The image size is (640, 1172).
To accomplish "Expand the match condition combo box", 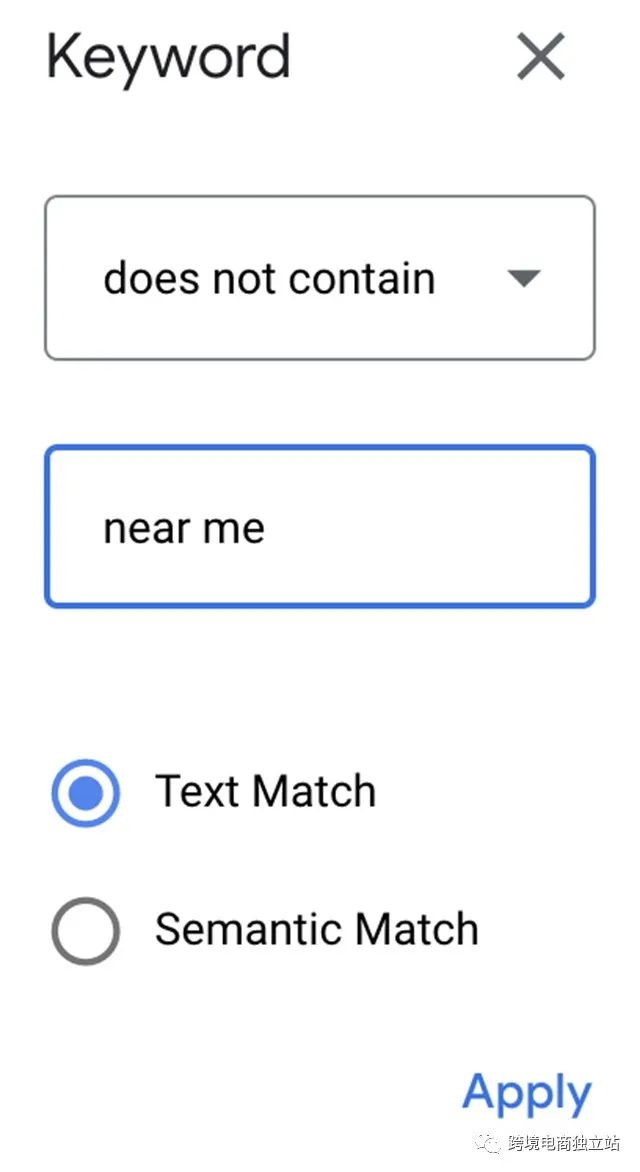I will click(320, 278).
